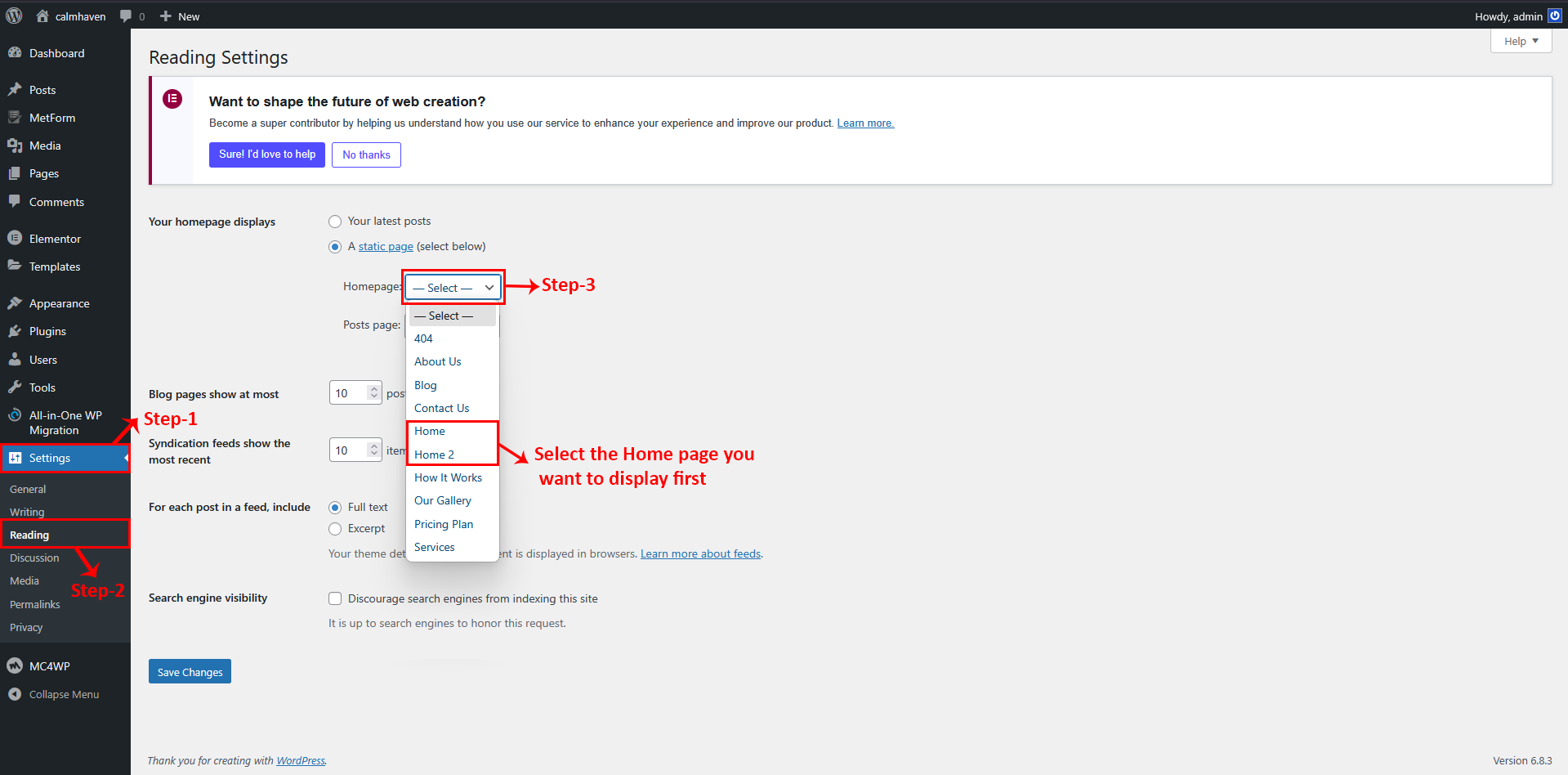The width and height of the screenshot is (1568, 775).
Task: Choose 'Home 2' from the dropdown list
Action: [x=434, y=455]
